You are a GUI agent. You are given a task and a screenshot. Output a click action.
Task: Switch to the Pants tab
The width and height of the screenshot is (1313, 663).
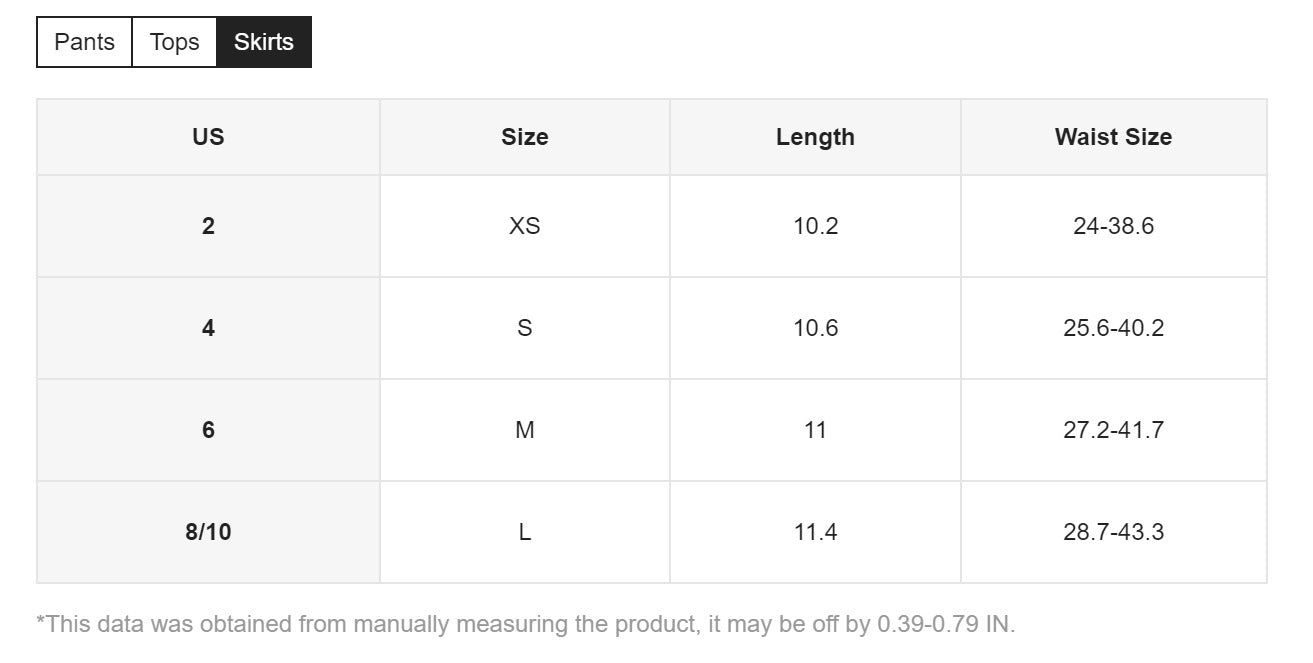click(x=84, y=42)
